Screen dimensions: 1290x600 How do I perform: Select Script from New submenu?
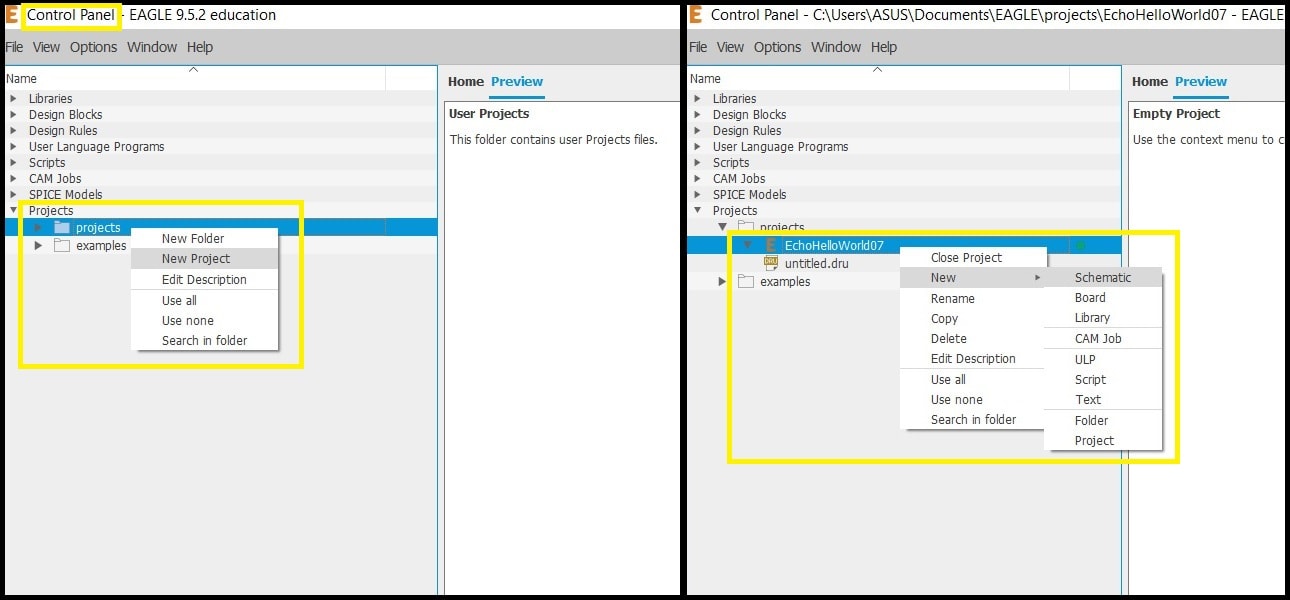click(1103, 379)
